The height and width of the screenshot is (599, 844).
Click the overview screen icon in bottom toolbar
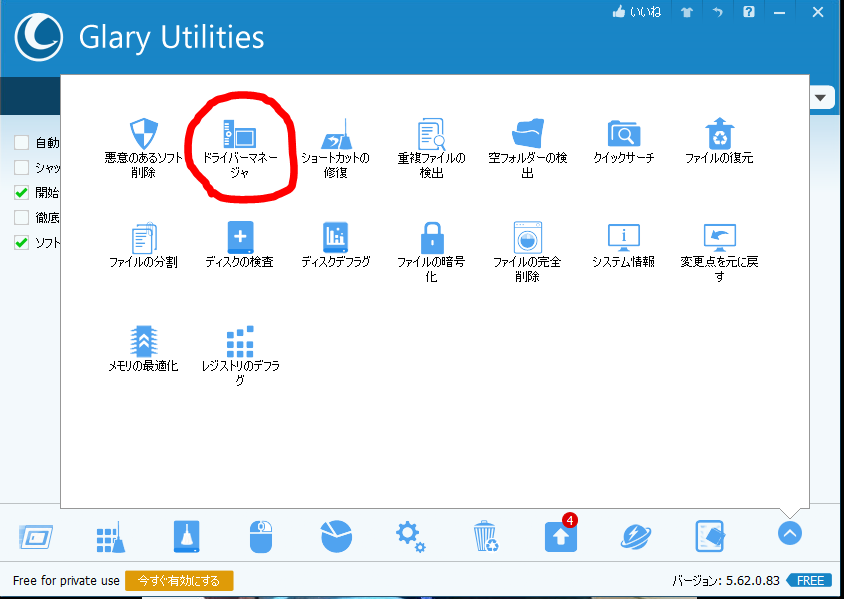[x=36, y=536]
